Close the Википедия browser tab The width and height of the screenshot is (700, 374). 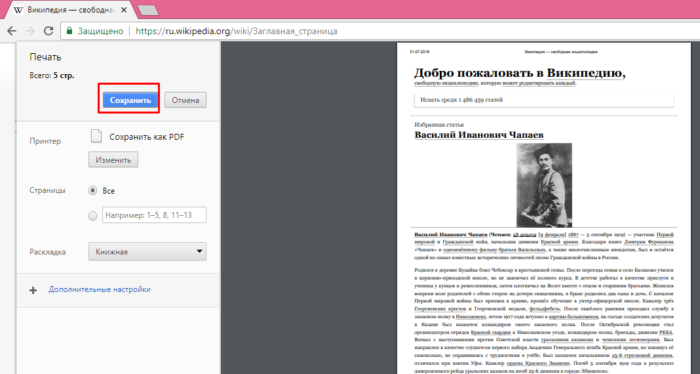pyautogui.click(x=124, y=10)
